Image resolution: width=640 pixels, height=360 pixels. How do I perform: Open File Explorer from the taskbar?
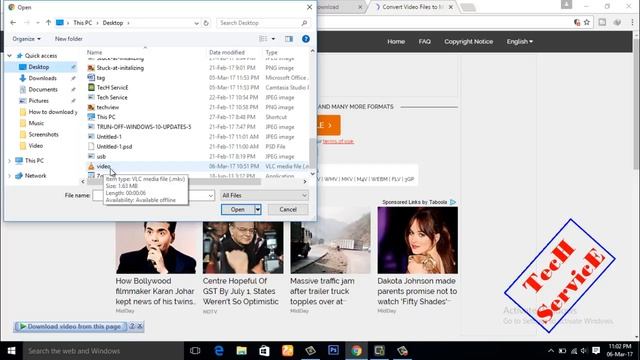tap(242, 351)
